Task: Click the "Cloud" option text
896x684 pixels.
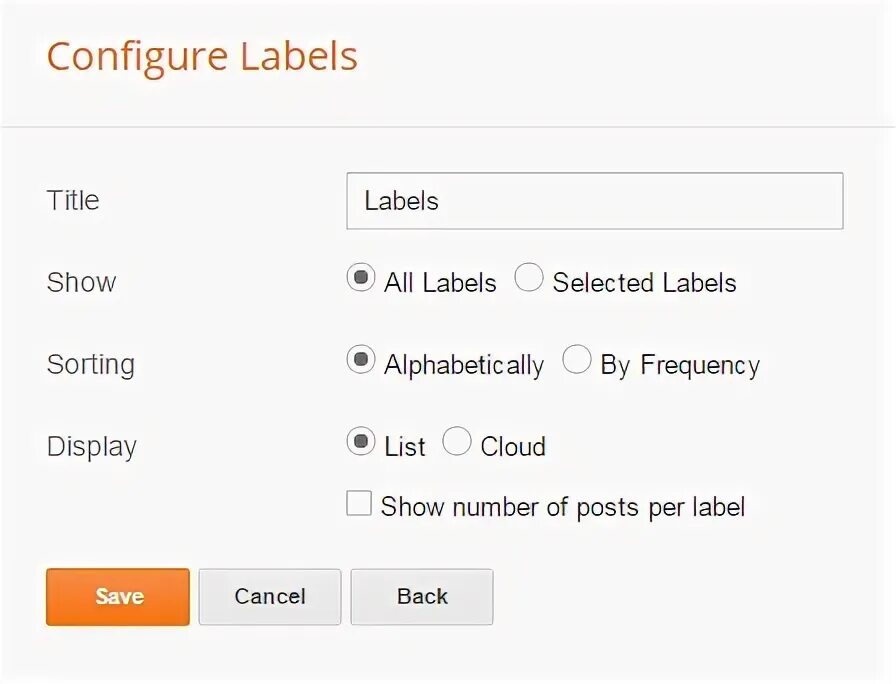Action: (x=513, y=446)
